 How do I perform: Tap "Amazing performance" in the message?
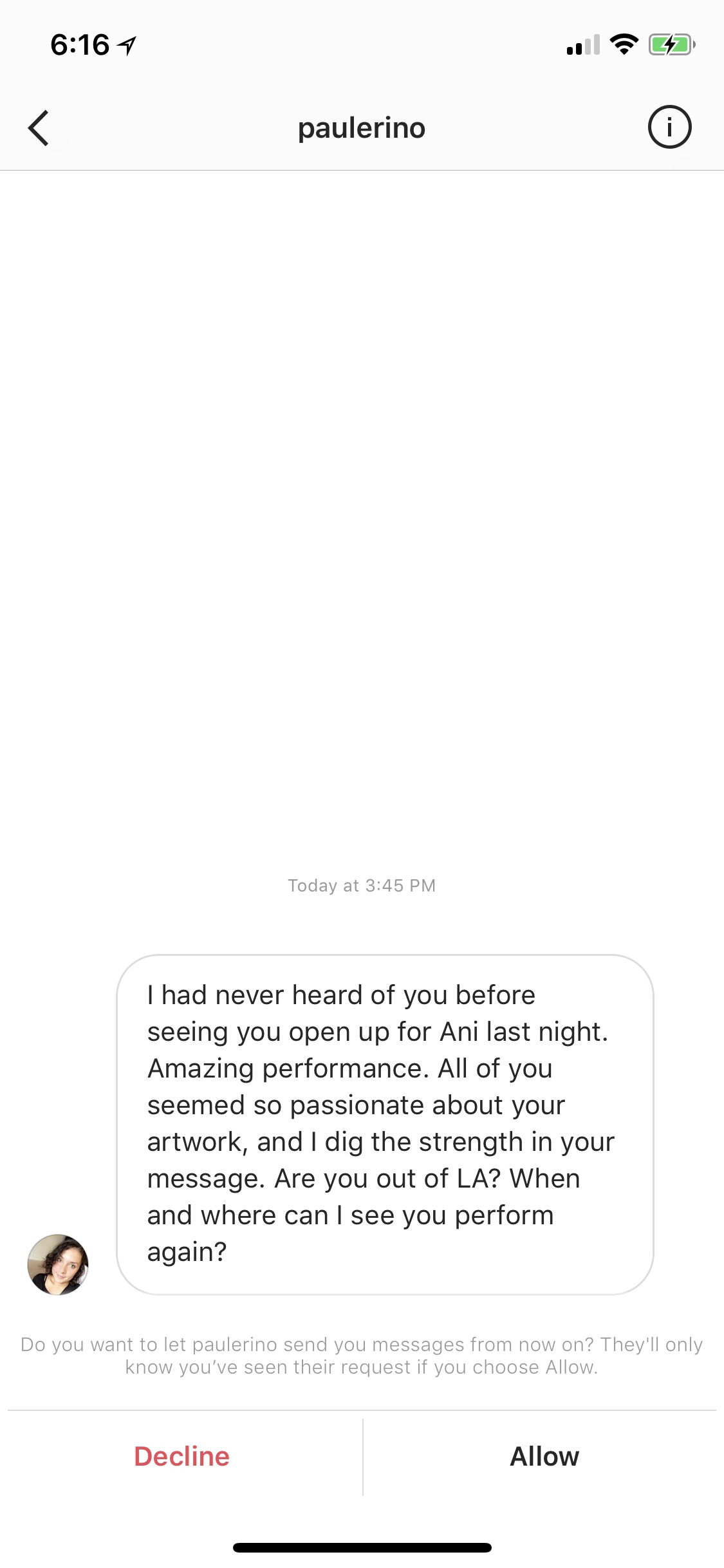pos(287,1069)
